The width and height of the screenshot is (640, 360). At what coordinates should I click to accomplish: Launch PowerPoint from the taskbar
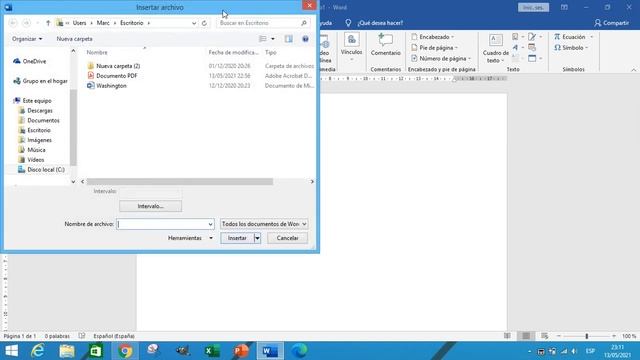[x=241, y=351]
